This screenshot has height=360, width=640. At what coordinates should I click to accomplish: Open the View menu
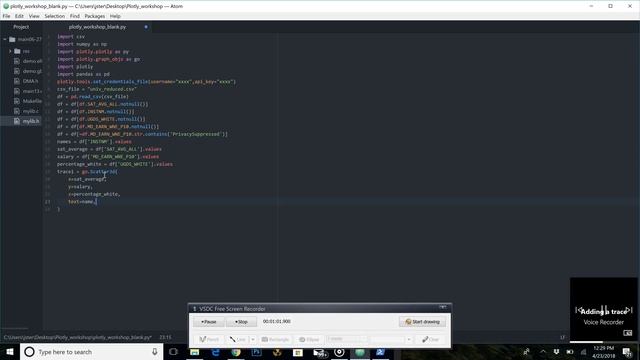(34, 16)
